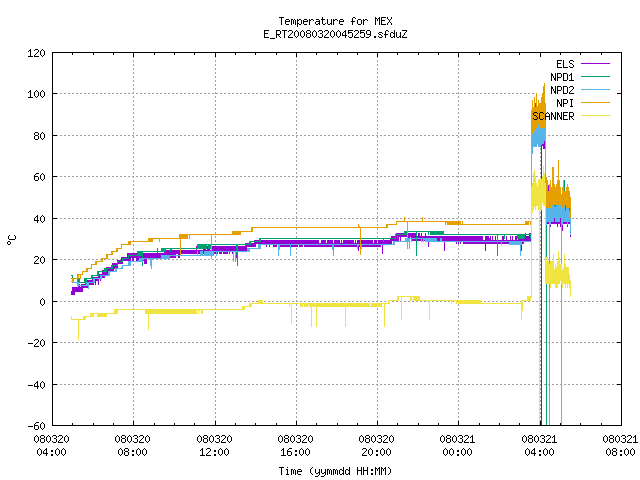Click the blue NPD2 legend line sample
This screenshot has height=480, width=640.
point(596,90)
